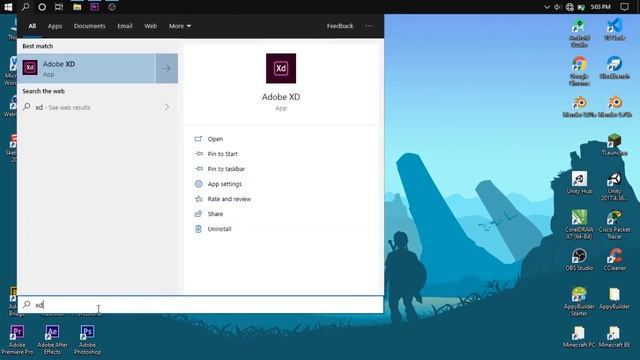Expand the xd web results chevron
The height and width of the screenshot is (360, 640).
pyautogui.click(x=167, y=107)
